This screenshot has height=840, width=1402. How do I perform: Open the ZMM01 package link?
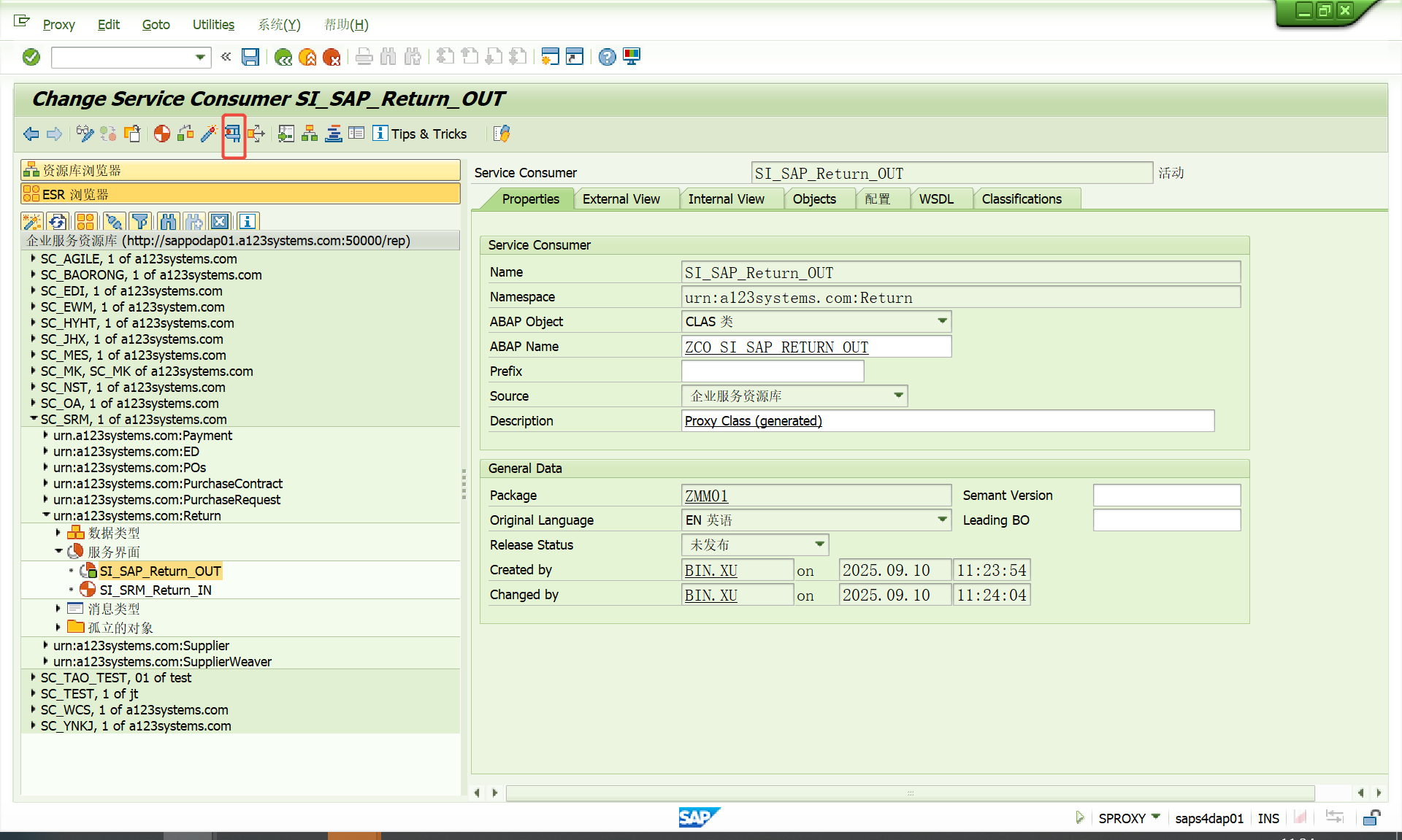pos(706,496)
